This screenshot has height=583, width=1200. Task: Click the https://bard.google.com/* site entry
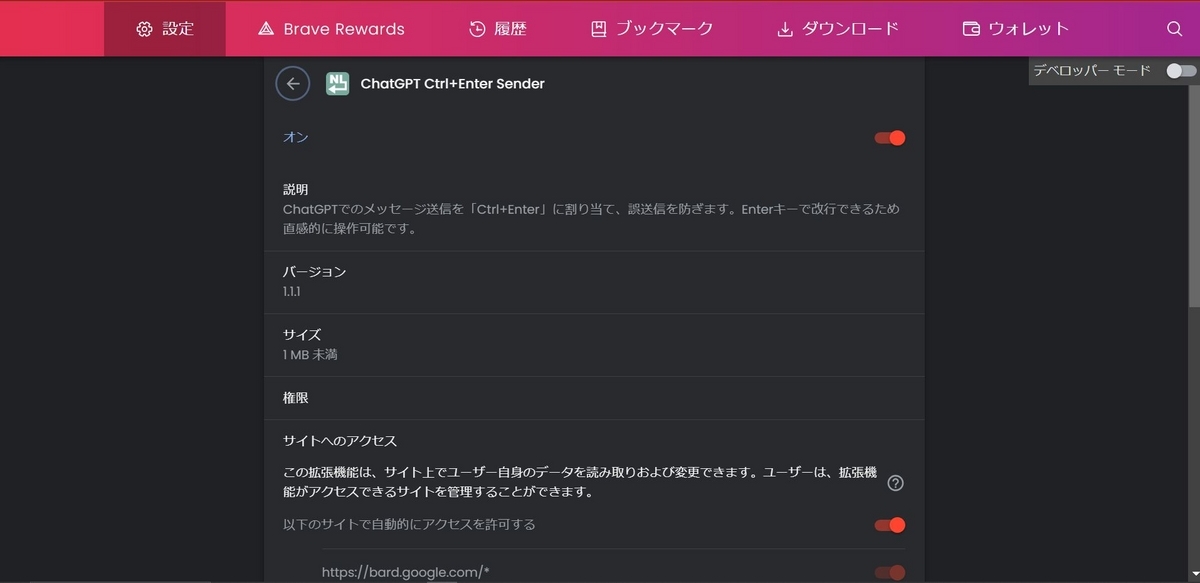[x=405, y=572]
